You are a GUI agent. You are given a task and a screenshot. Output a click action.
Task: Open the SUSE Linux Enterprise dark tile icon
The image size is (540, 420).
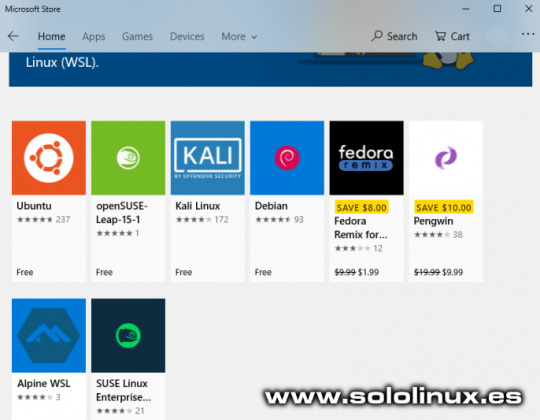(128, 335)
